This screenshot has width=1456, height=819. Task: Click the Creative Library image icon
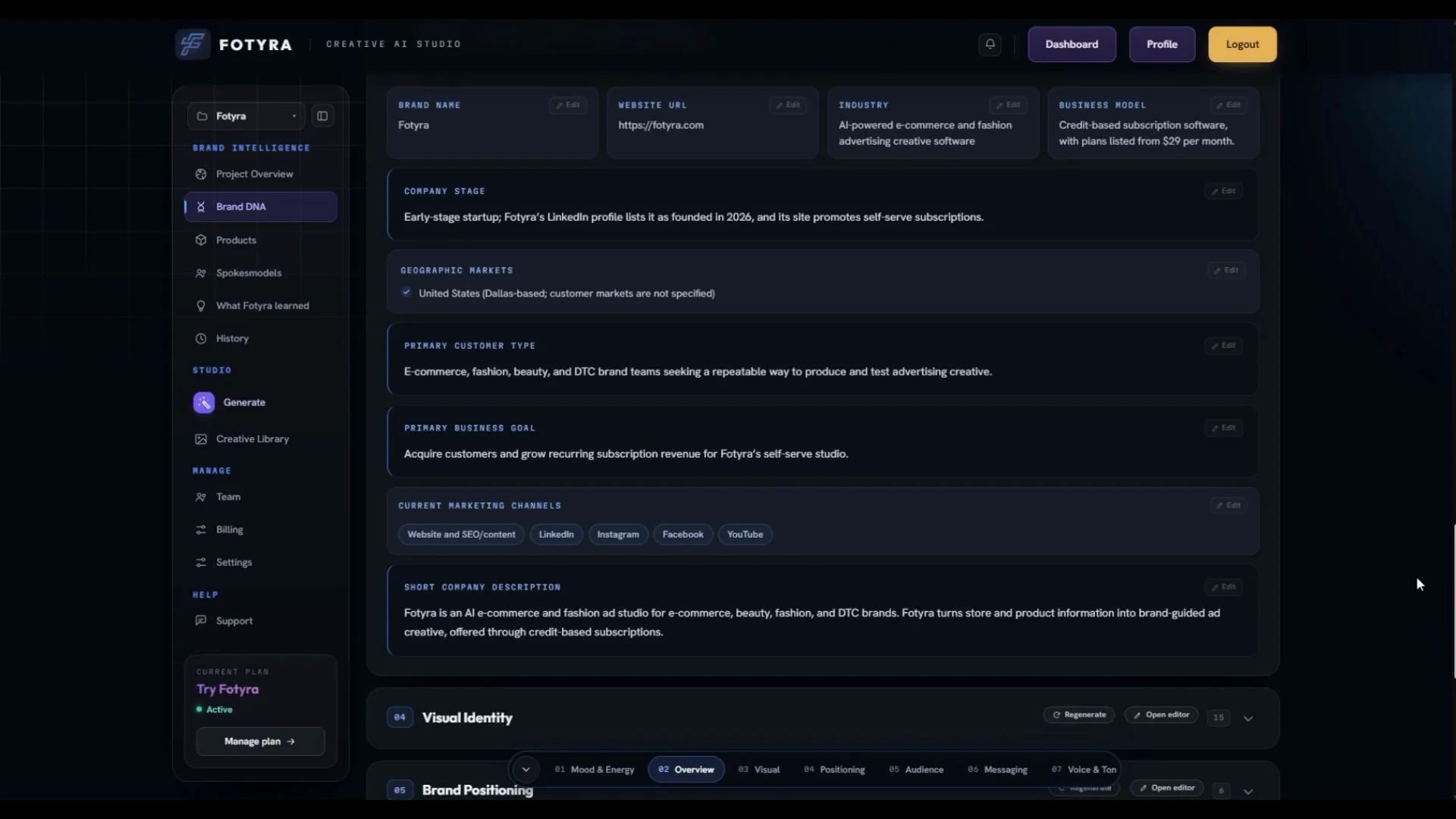pos(201,439)
